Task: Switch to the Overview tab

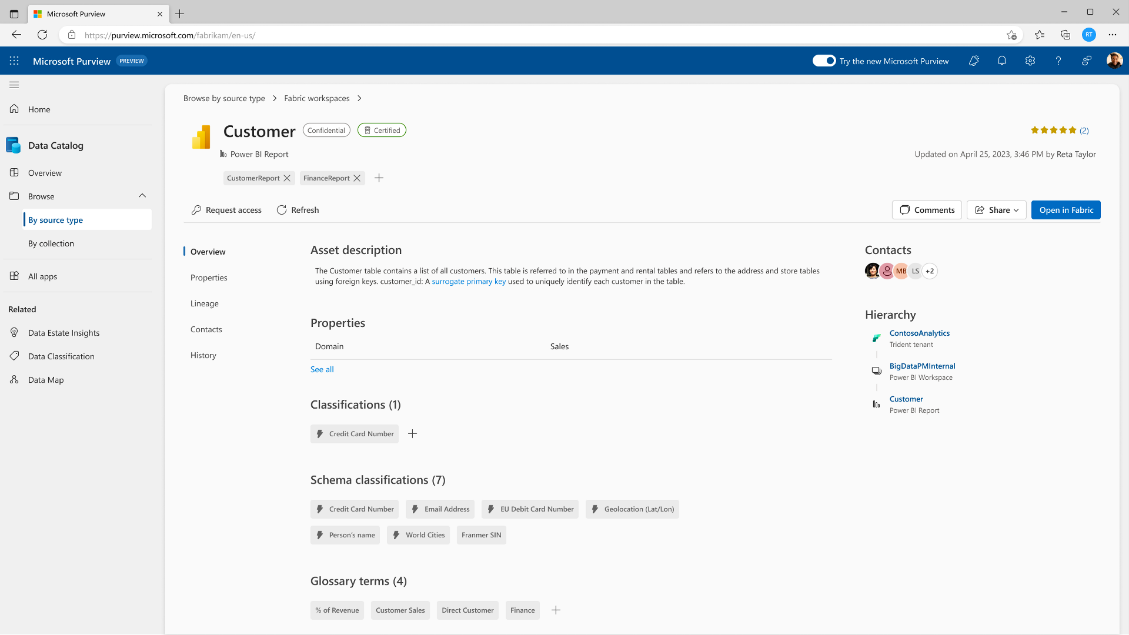Action: [x=207, y=252]
